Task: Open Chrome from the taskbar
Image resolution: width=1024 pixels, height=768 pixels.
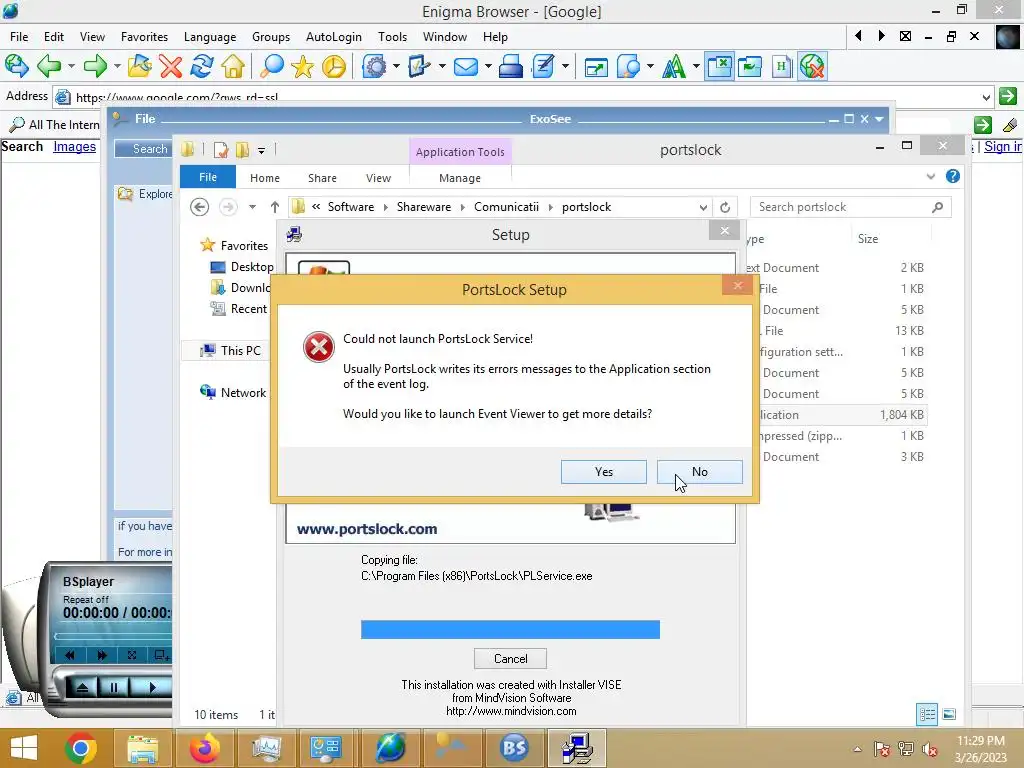Action: [81, 748]
